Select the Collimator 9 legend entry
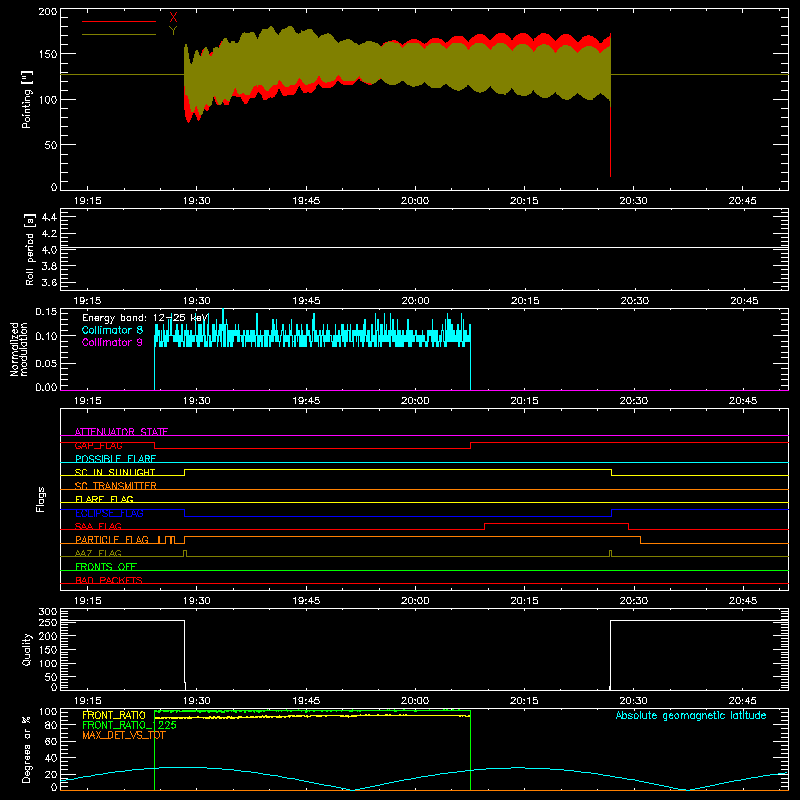Viewport: 800px width, 800px height. [x=112, y=342]
